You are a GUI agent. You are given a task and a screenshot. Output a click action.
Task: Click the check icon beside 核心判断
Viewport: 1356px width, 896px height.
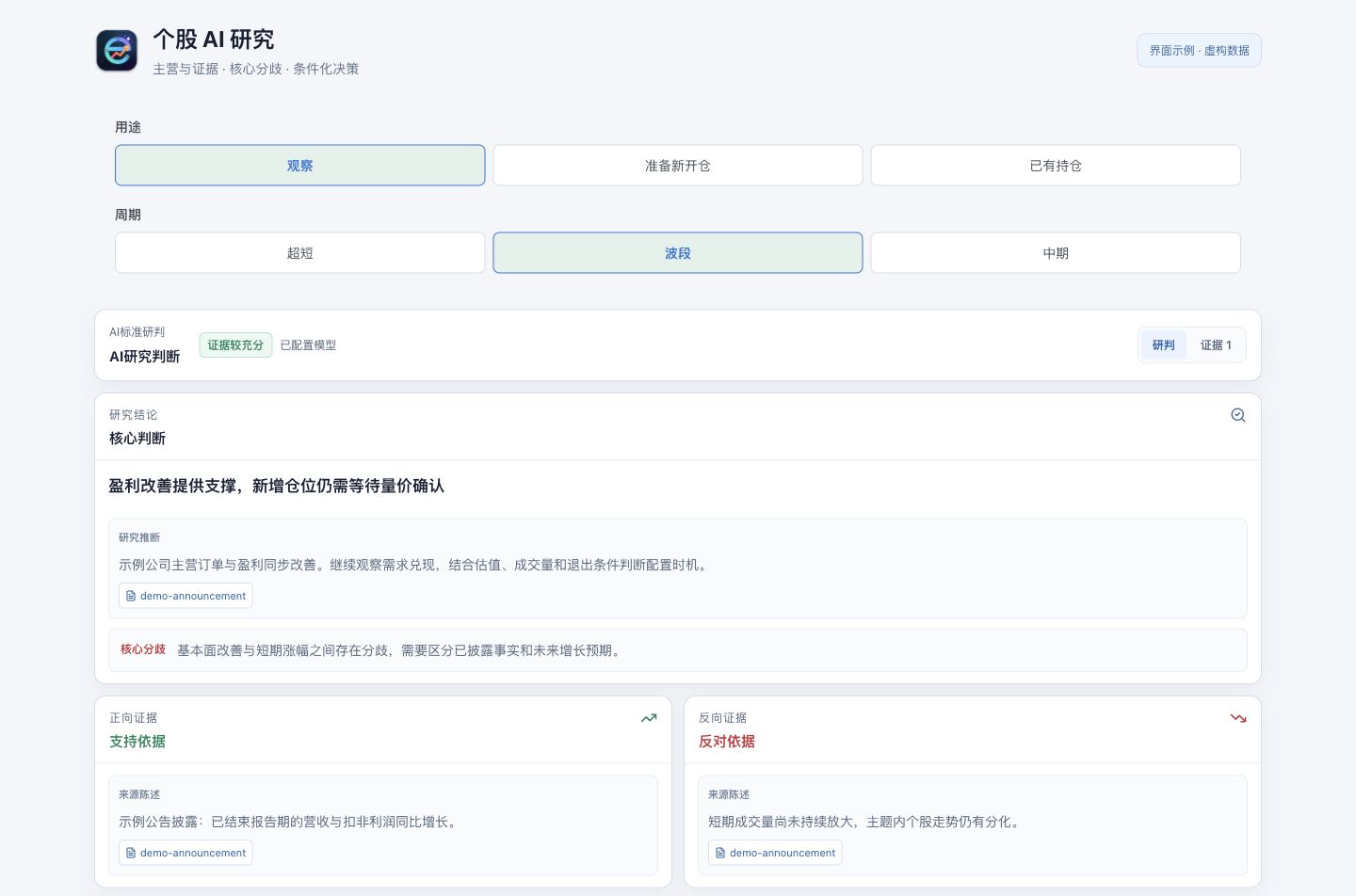click(x=1238, y=415)
